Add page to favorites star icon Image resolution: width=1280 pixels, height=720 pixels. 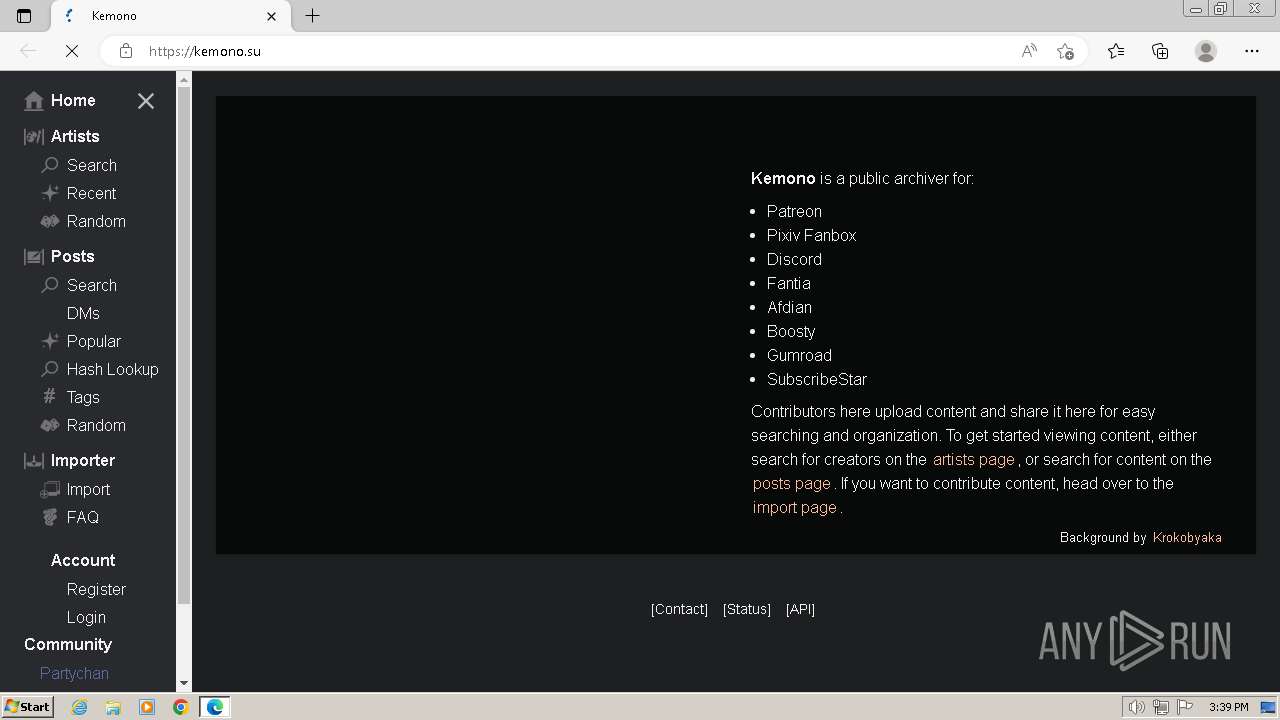(x=1065, y=51)
